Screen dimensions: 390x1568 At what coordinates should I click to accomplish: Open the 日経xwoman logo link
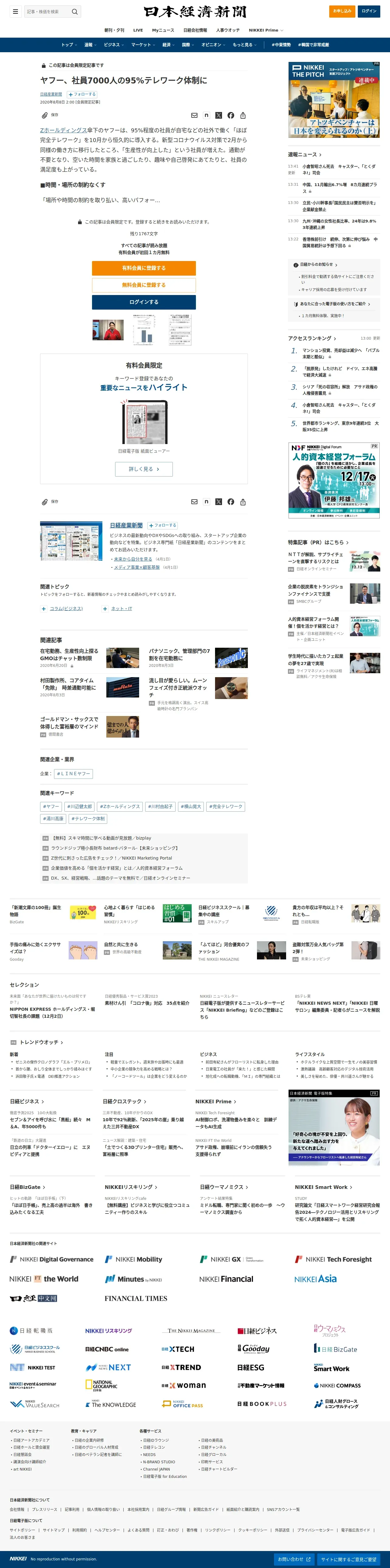(x=183, y=1385)
